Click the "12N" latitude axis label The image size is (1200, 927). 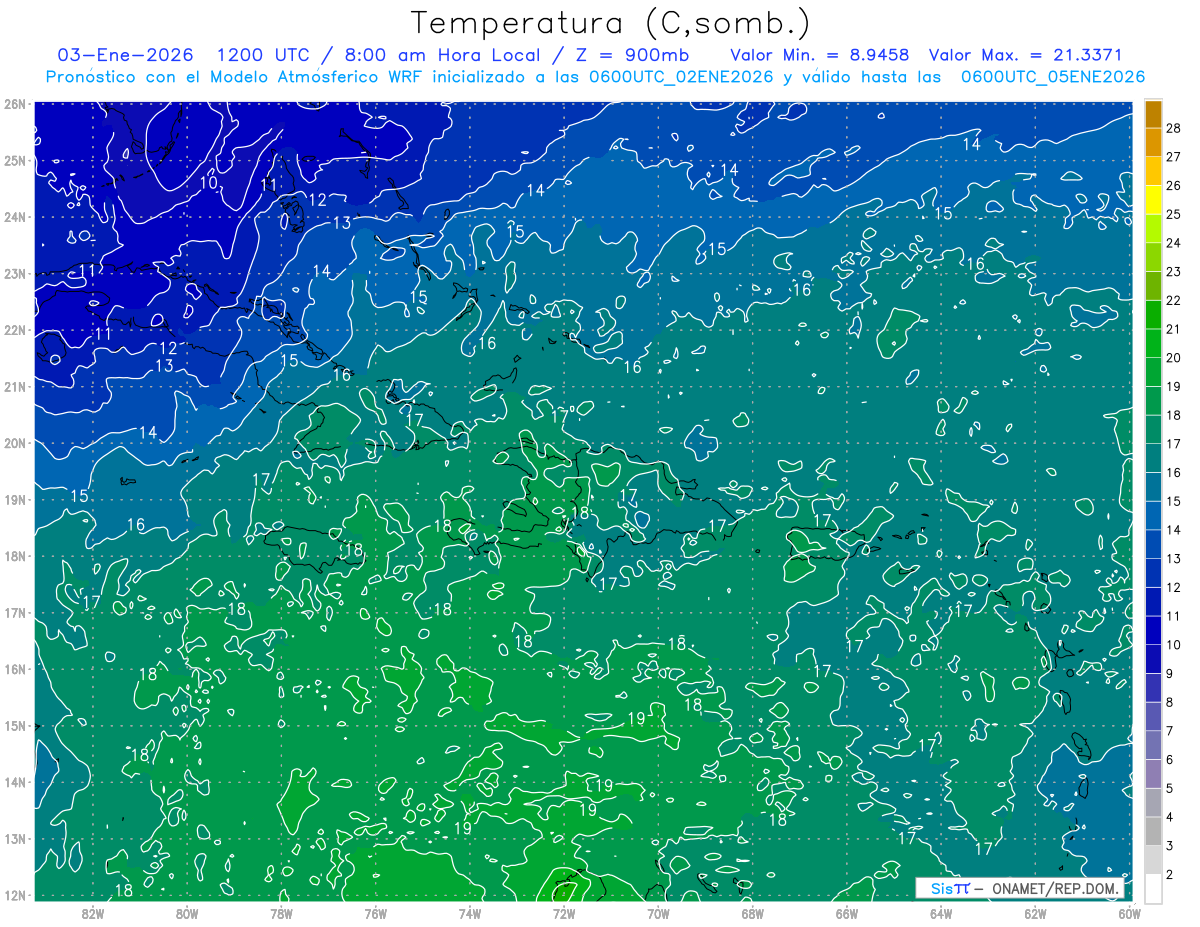(x=15, y=895)
